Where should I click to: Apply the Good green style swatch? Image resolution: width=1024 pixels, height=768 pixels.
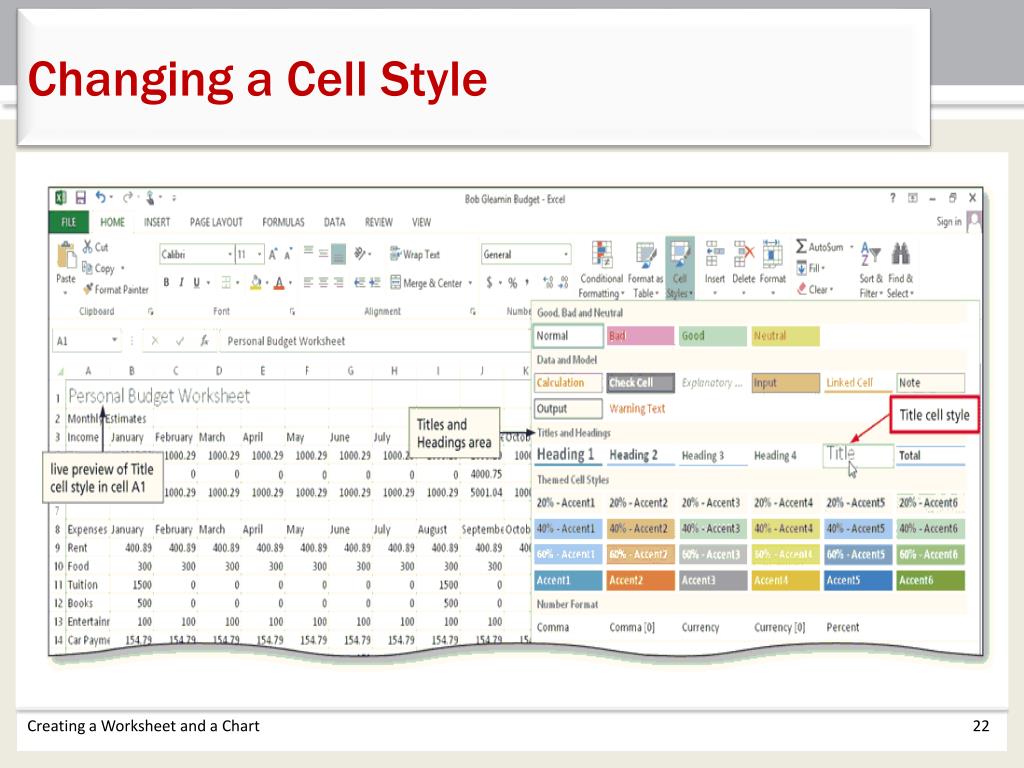click(712, 336)
